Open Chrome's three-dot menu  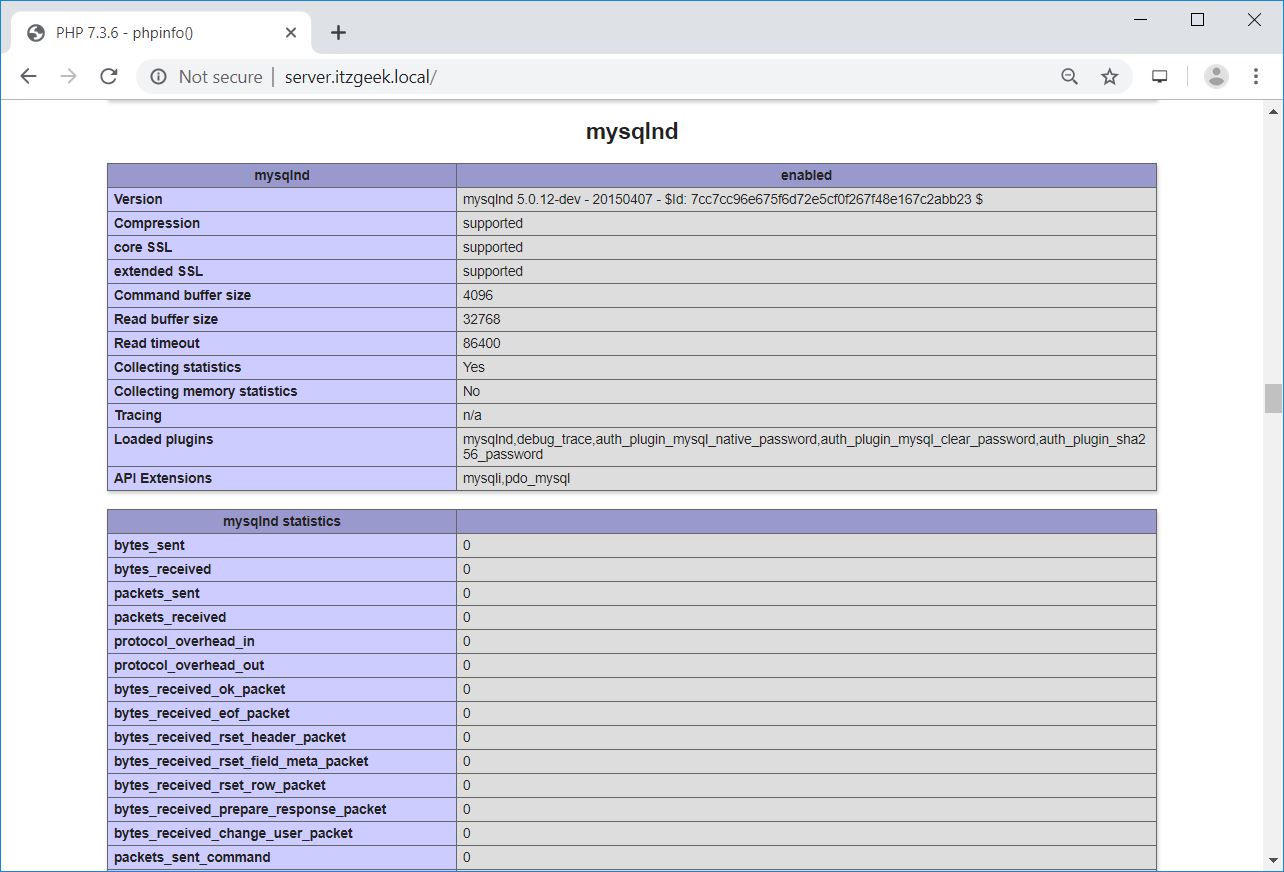1256,77
